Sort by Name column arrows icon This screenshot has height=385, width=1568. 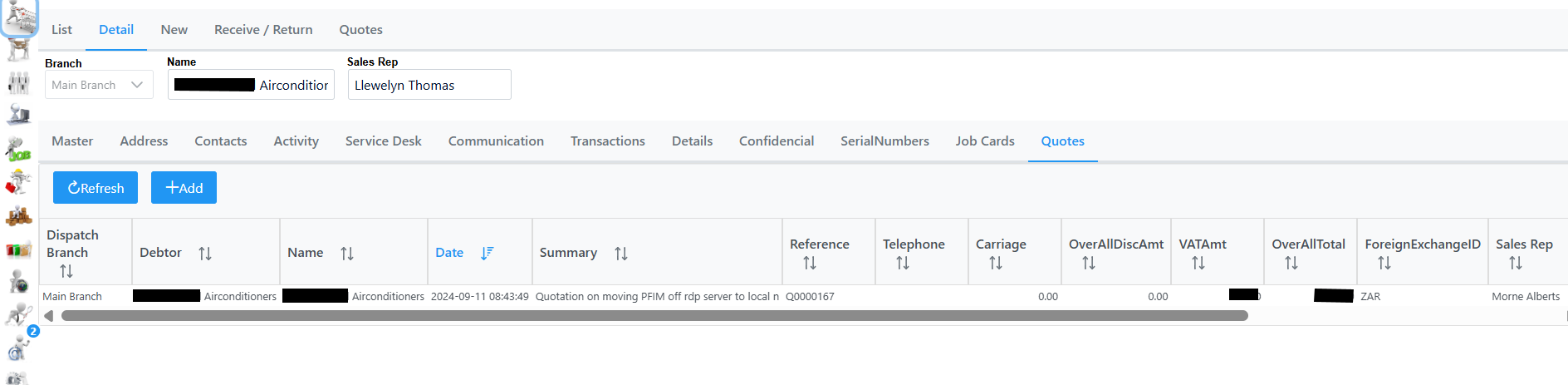tap(347, 254)
